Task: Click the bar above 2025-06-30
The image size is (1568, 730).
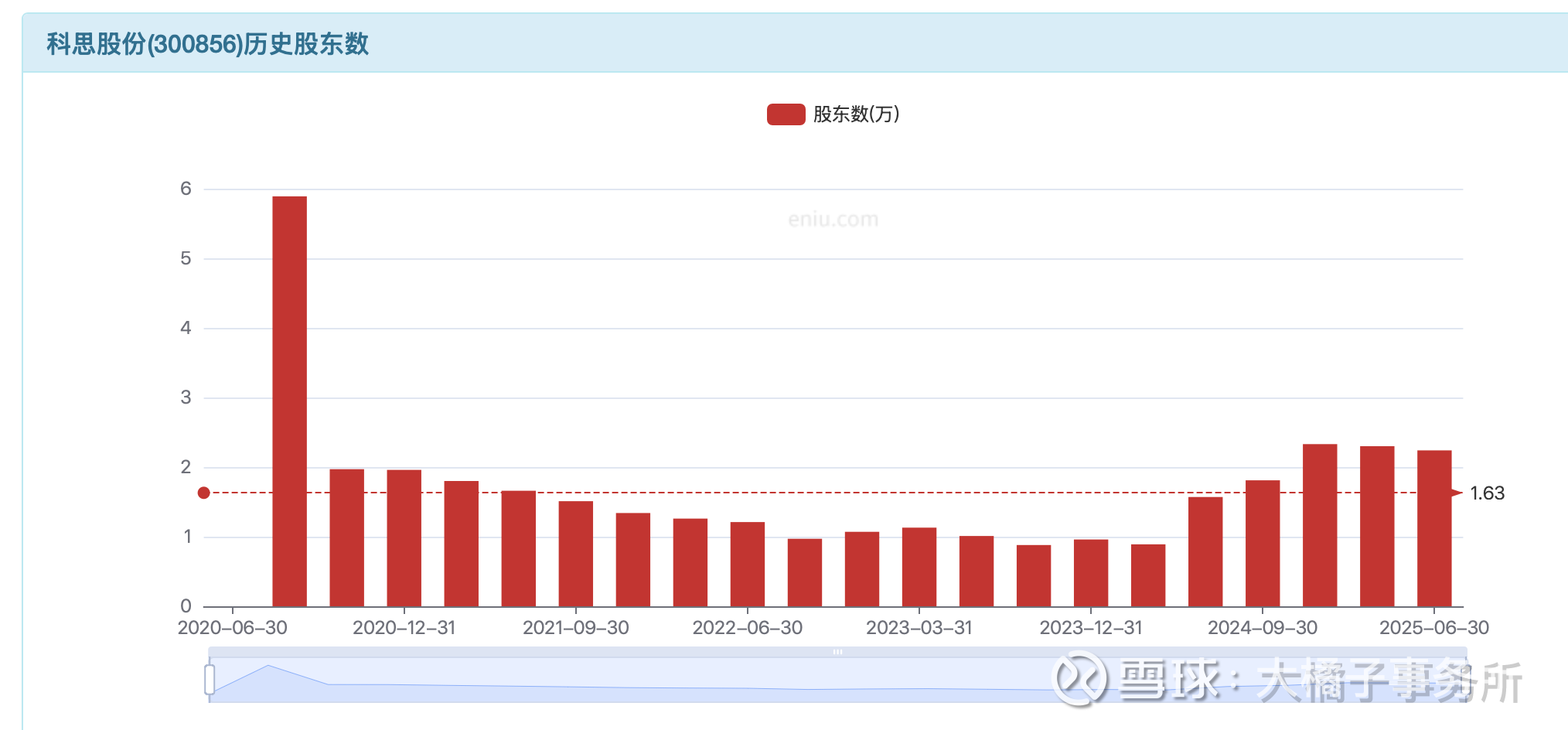Action: pos(1433,528)
